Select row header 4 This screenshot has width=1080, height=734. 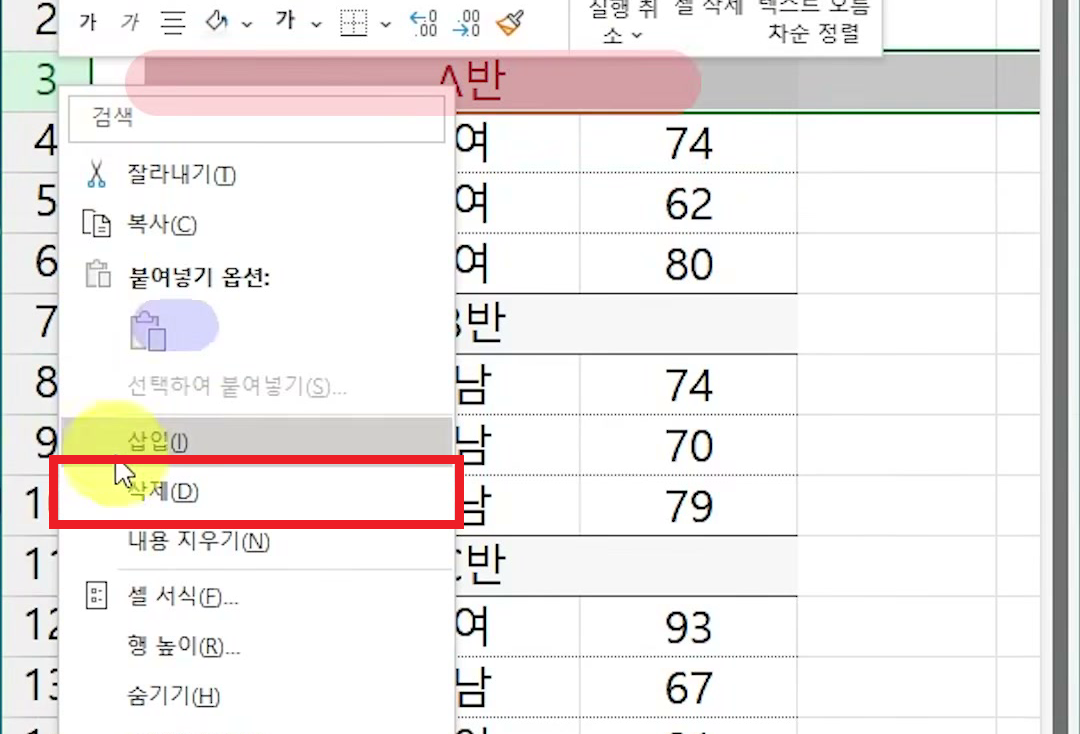pos(31,142)
